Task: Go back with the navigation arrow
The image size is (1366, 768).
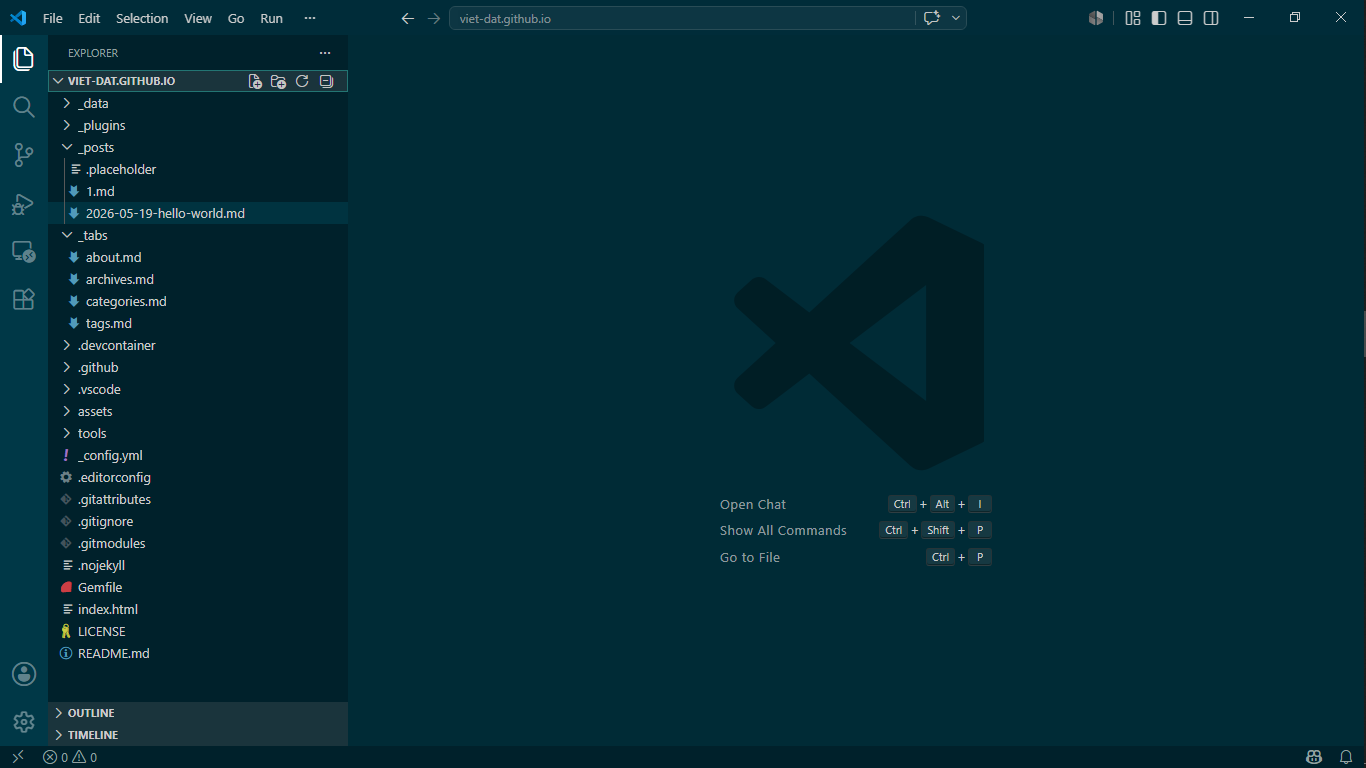Action: point(407,18)
